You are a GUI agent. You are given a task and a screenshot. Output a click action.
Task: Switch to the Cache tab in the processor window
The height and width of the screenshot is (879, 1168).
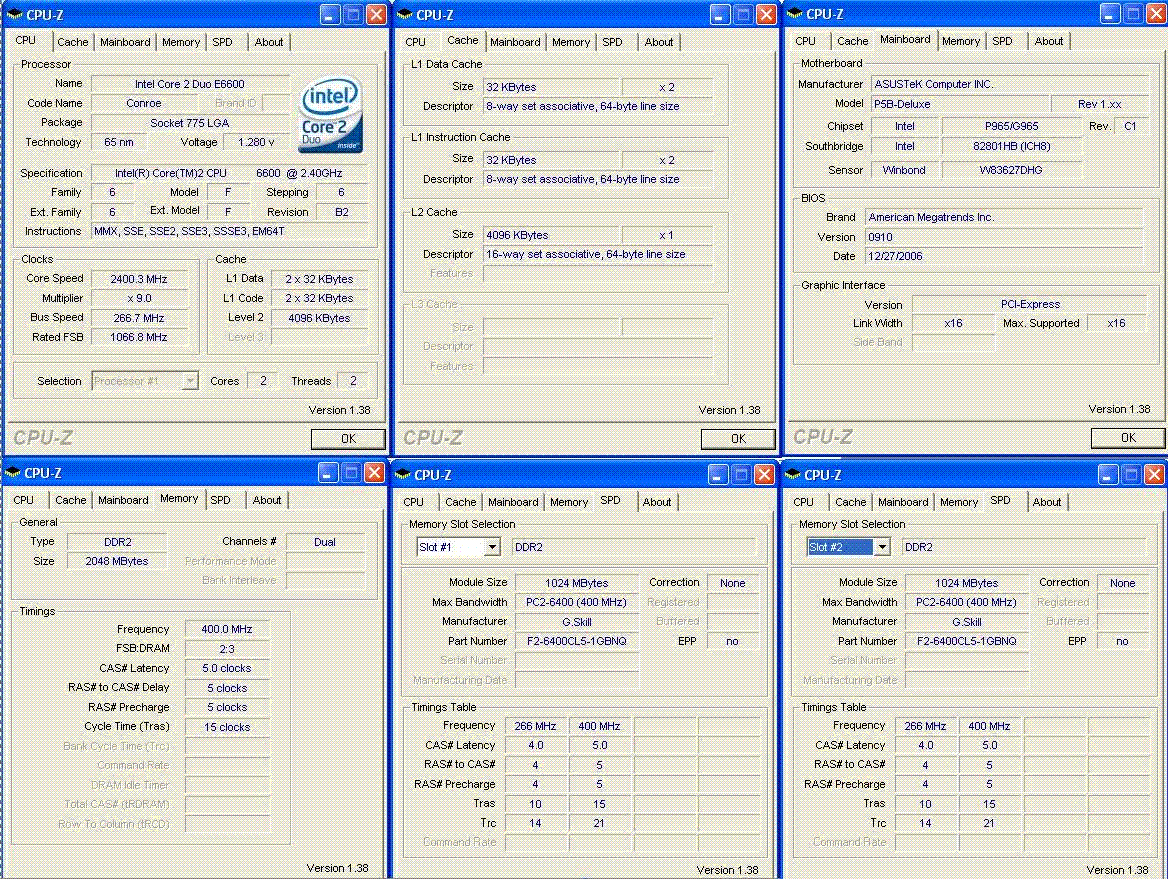[72, 42]
